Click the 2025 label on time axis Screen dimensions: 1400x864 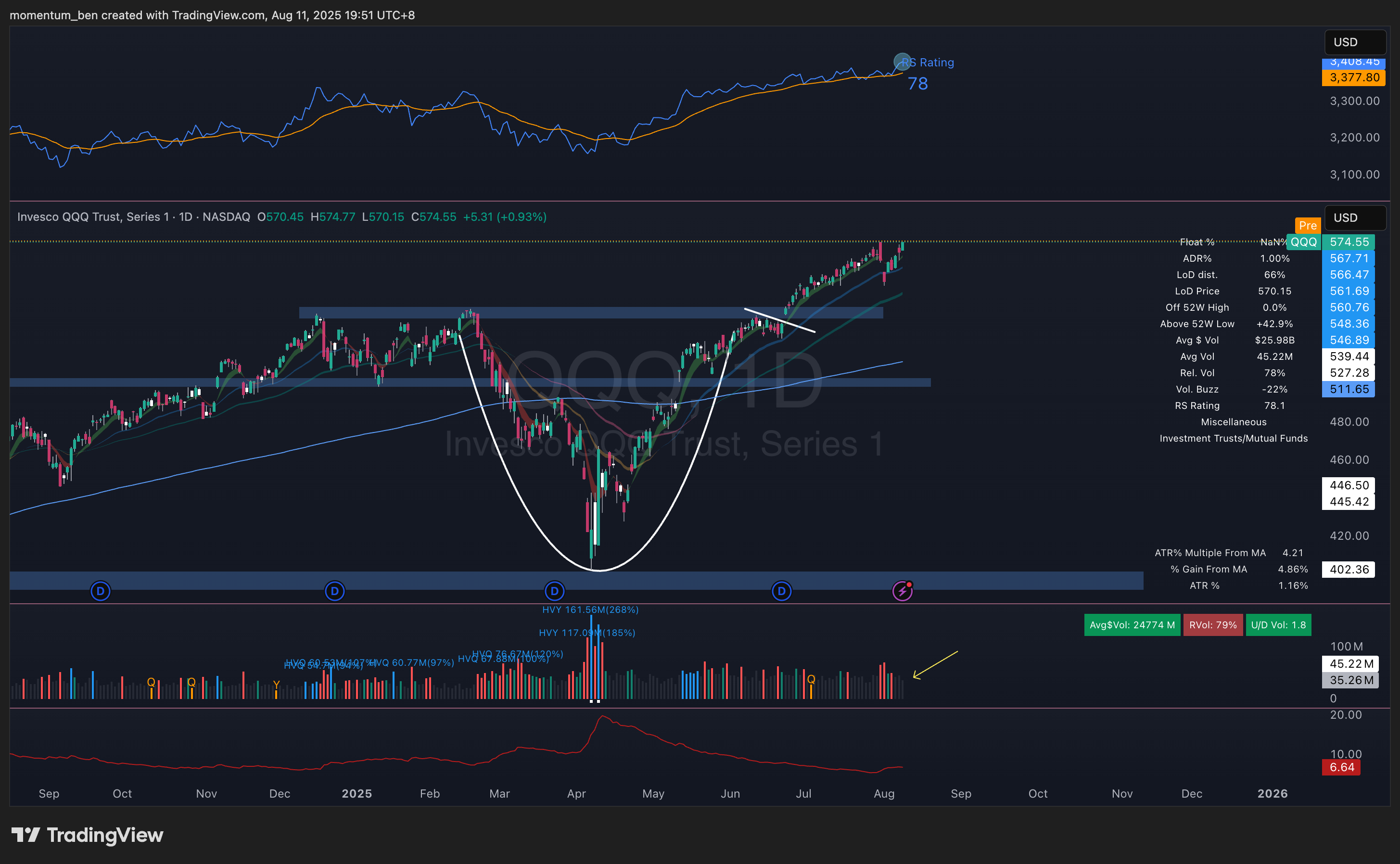[x=356, y=793]
